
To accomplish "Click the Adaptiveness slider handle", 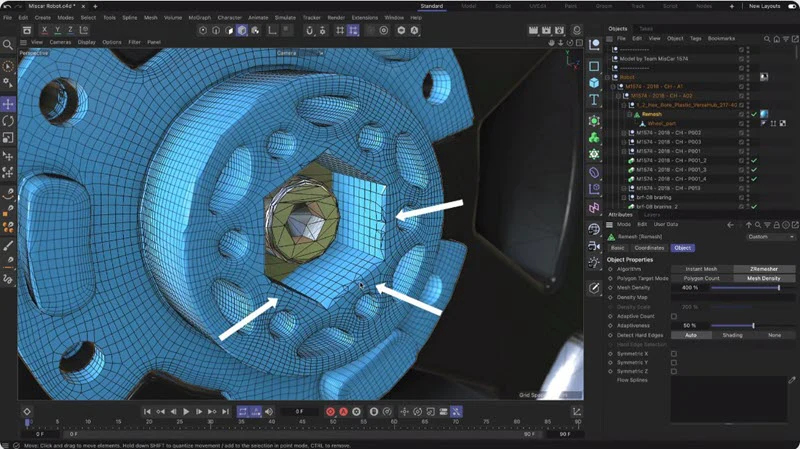I will pyautogui.click(x=753, y=326).
